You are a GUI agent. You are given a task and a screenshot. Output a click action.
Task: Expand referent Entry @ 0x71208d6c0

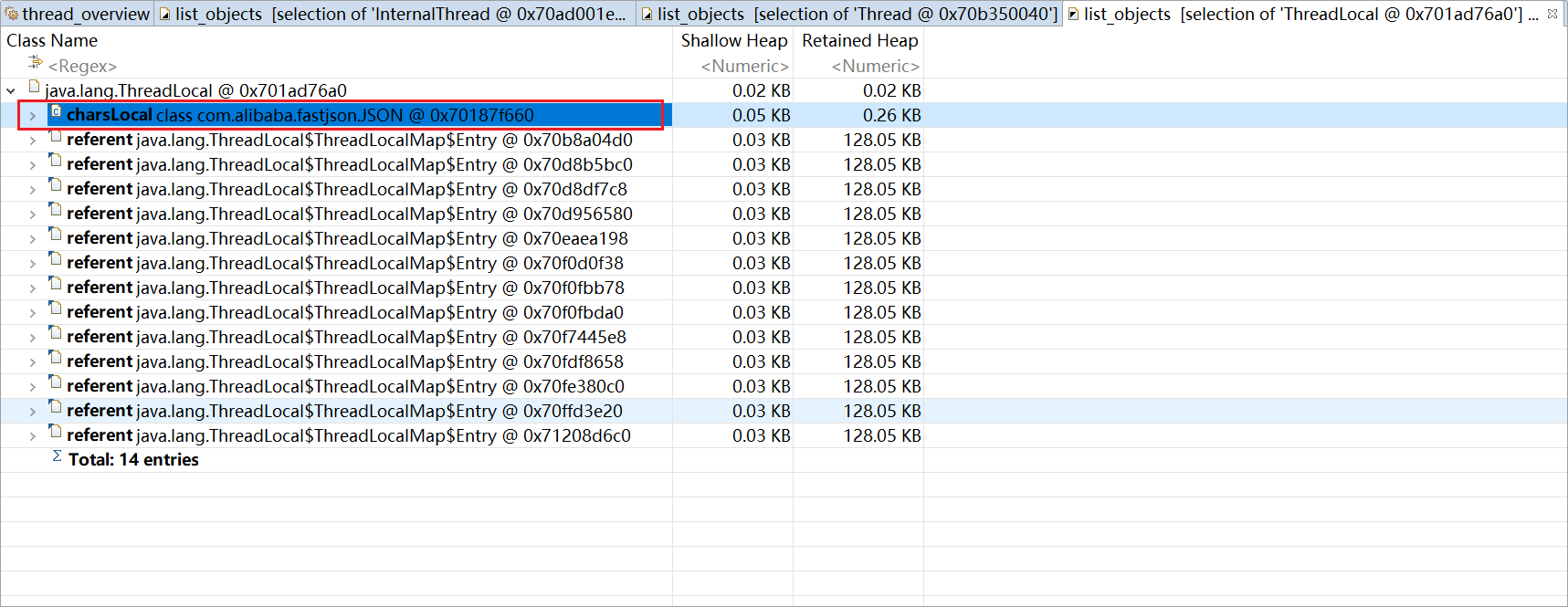tap(33, 436)
